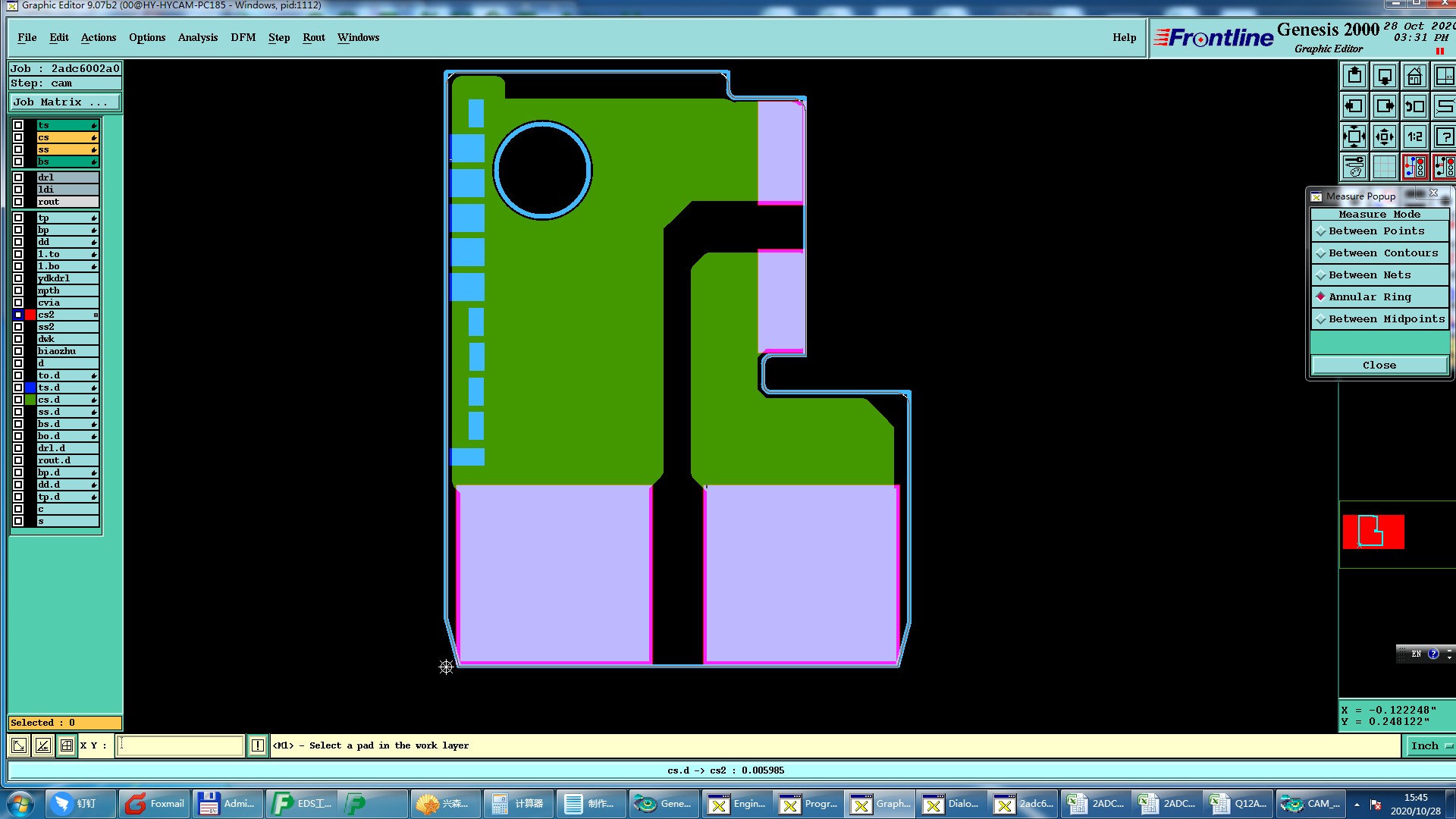Click the X Y coordinate input field

180,745
